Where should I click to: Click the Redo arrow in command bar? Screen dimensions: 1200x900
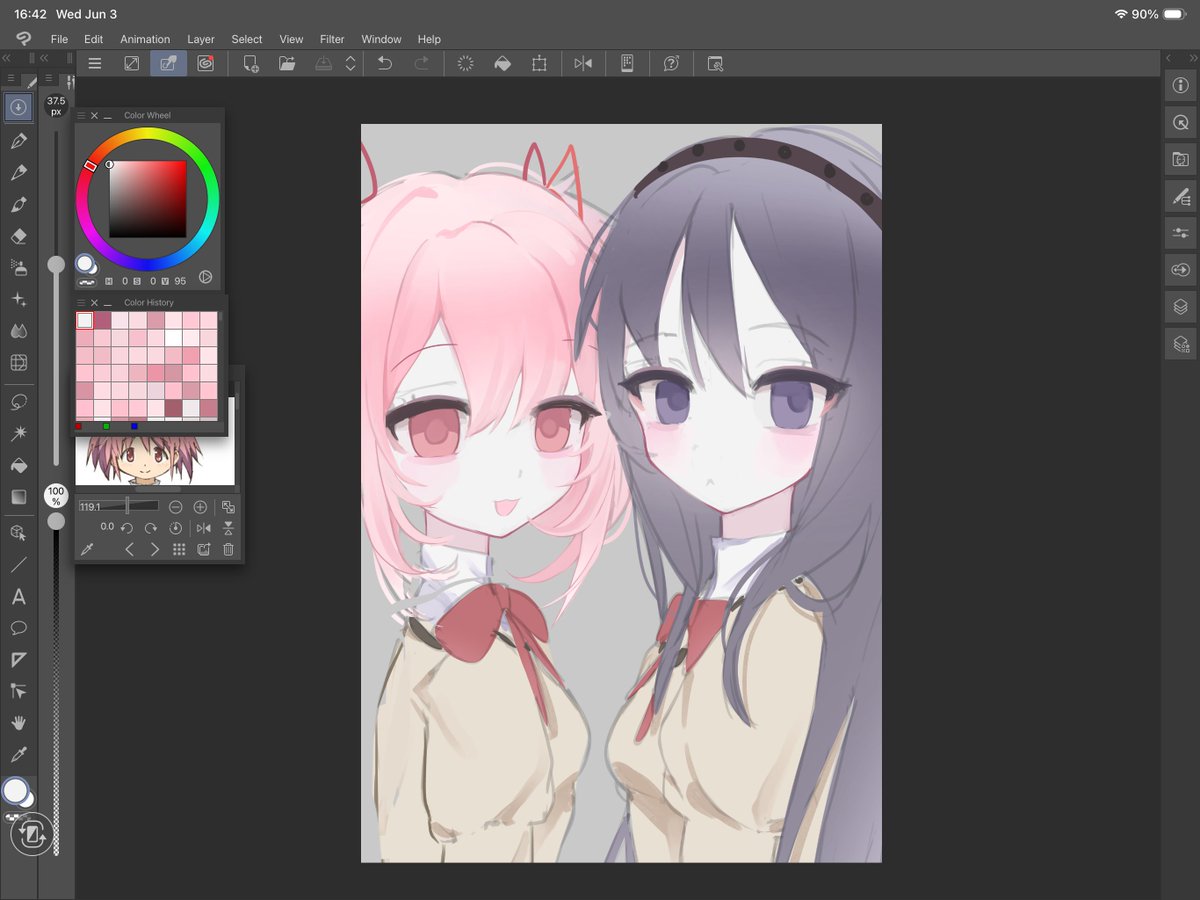[x=422, y=63]
